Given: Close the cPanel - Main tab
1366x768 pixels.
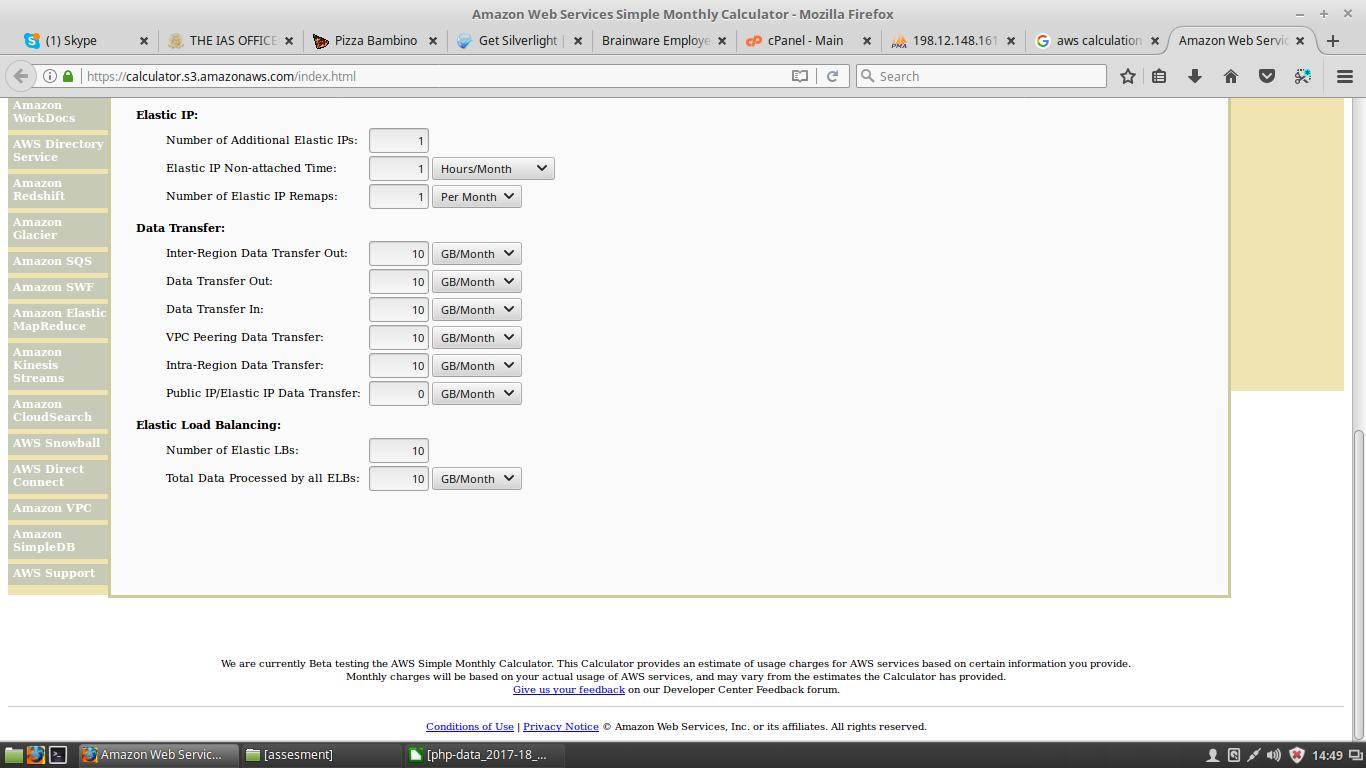Looking at the screenshot, I should pyautogui.click(x=867, y=41).
